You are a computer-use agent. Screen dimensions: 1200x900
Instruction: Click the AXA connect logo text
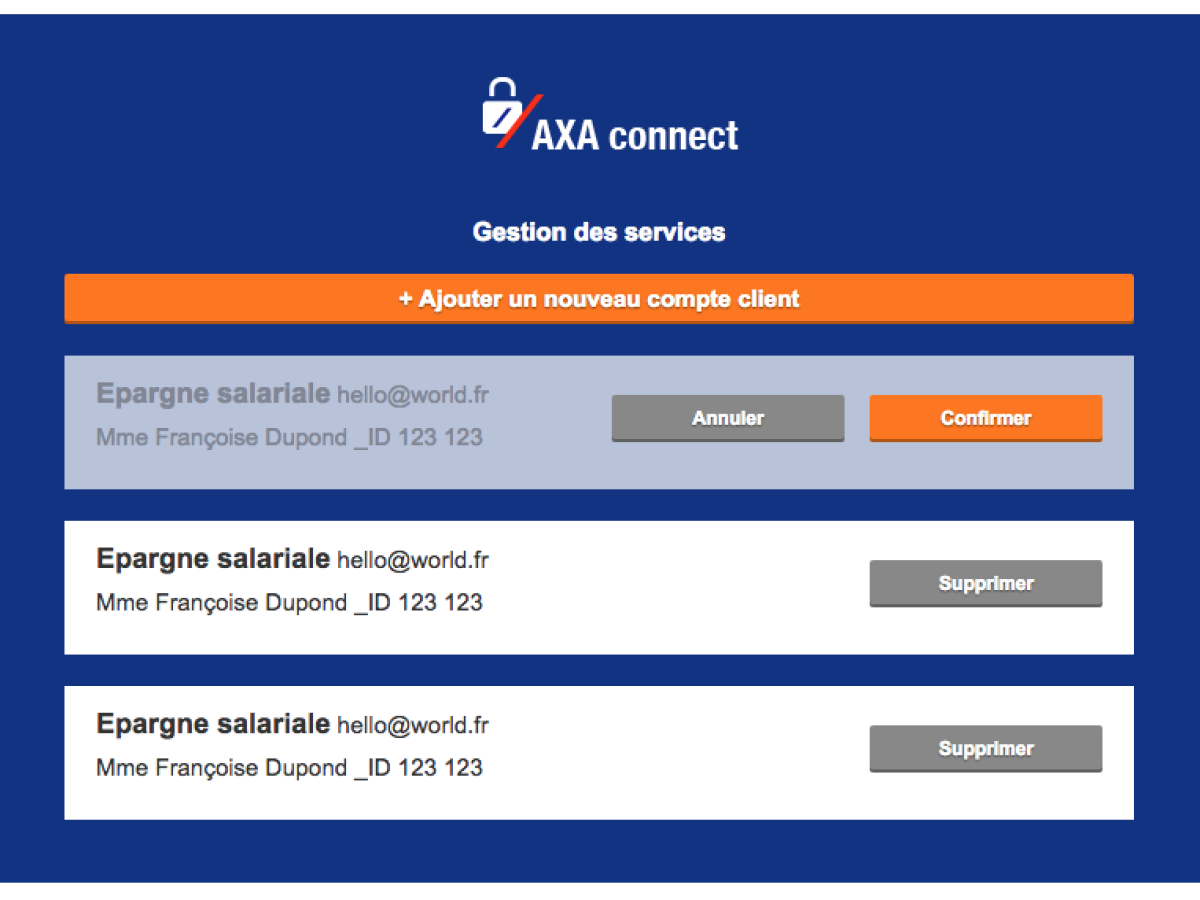[x=635, y=135]
